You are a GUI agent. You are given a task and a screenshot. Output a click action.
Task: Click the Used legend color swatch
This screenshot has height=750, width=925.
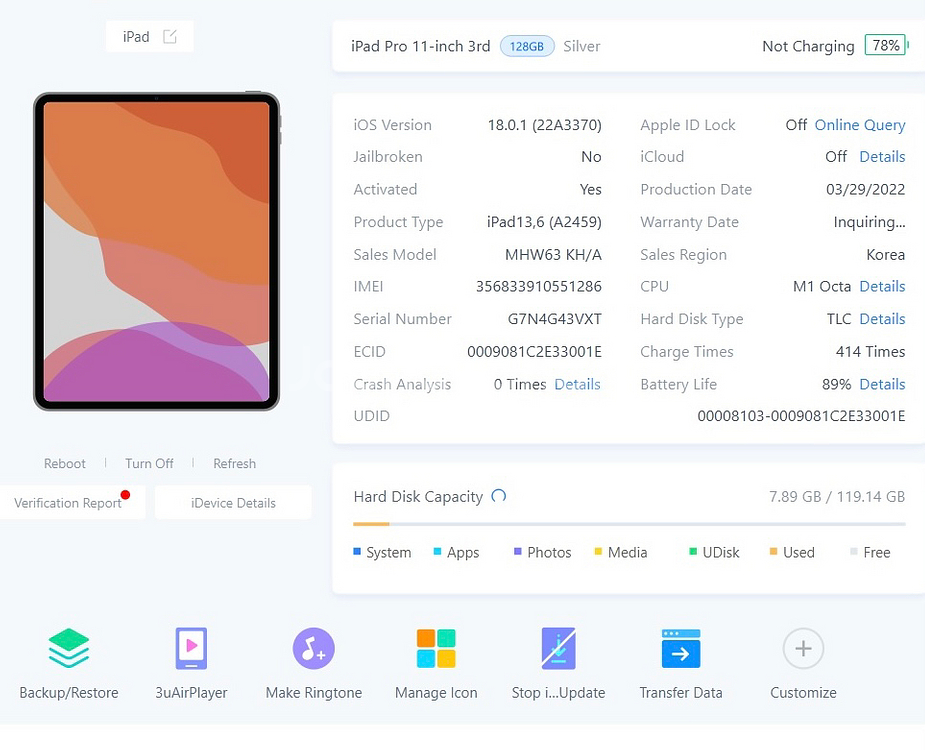point(773,552)
